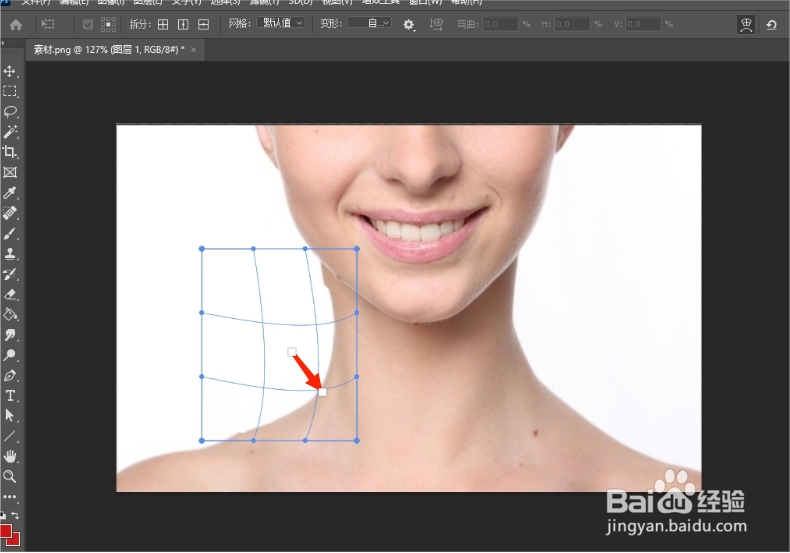Click the bottom-right warp mesh corner handle
This screenshot has height=553, width=790.
pos(357,441)
